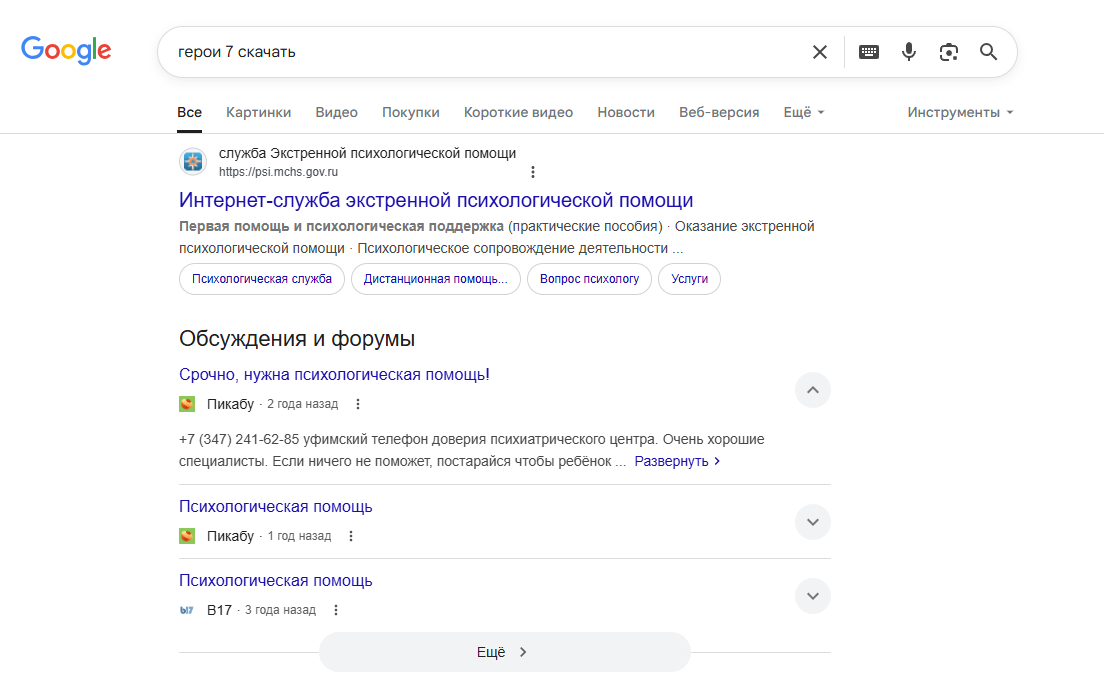Open three-dot menu for psi.mchs.gov.ru result

tap(533, 172)
